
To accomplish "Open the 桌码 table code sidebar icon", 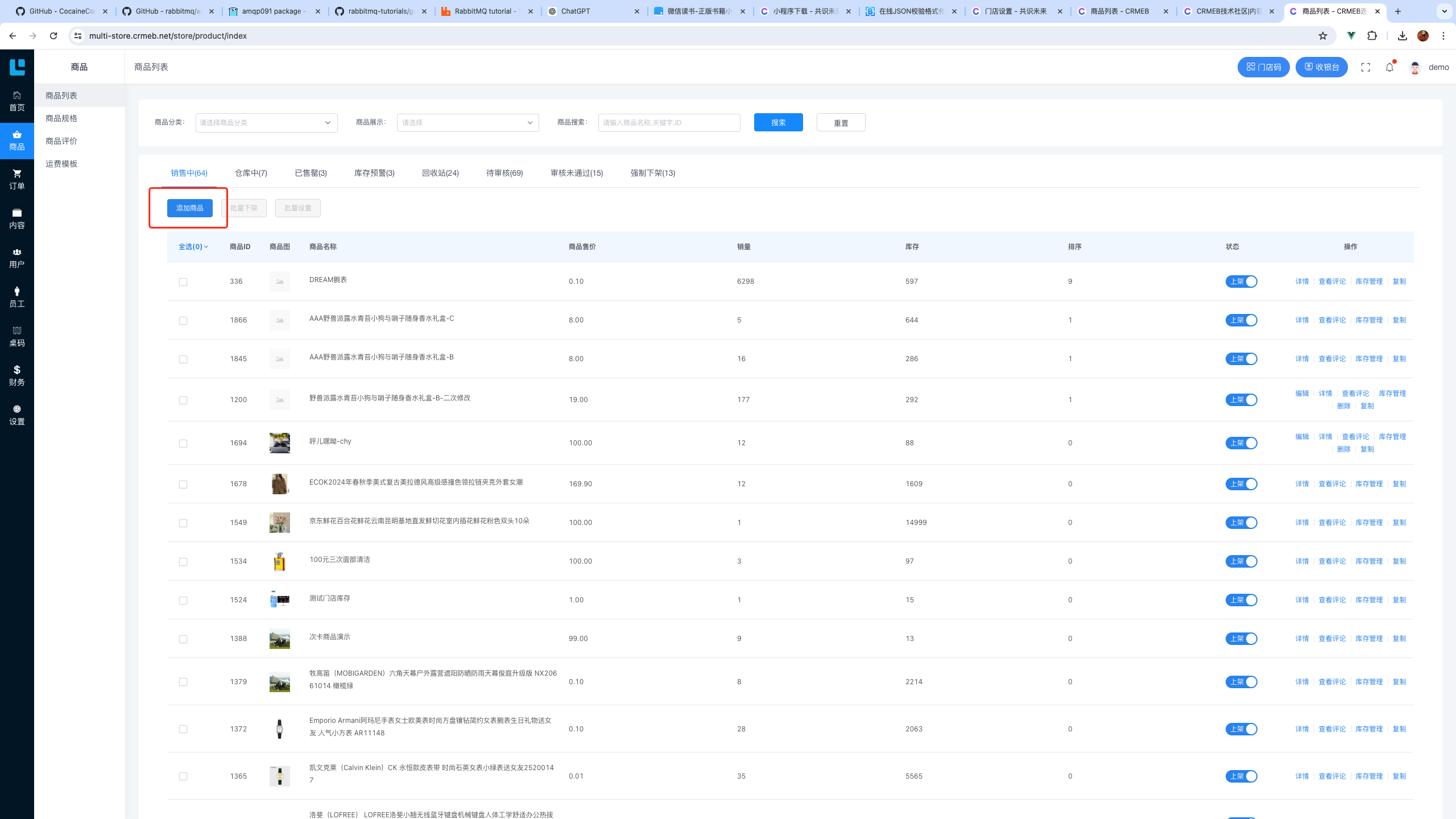I will click(x=17, y=336).
